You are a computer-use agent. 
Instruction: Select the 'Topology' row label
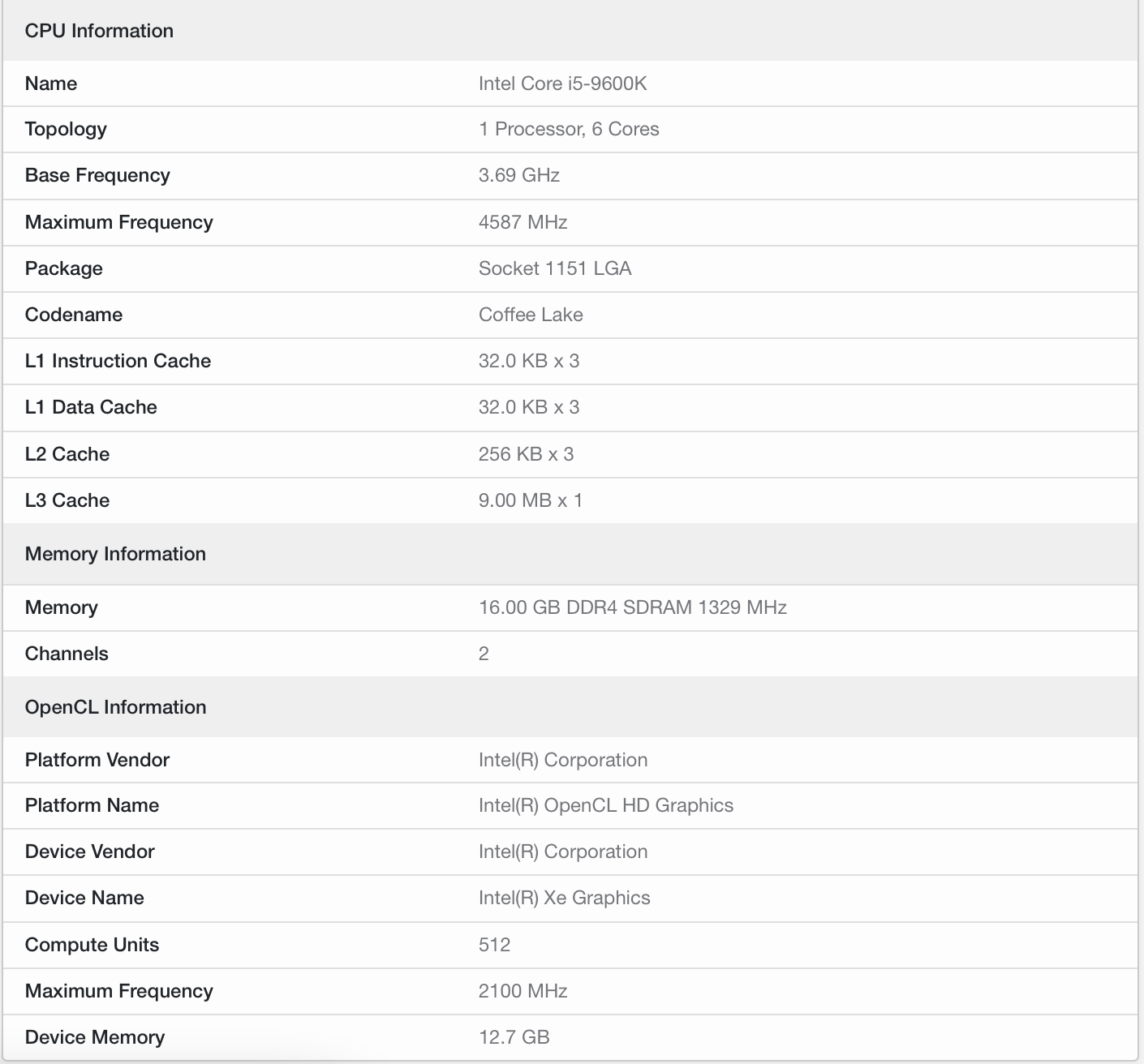tap(66, 130)
